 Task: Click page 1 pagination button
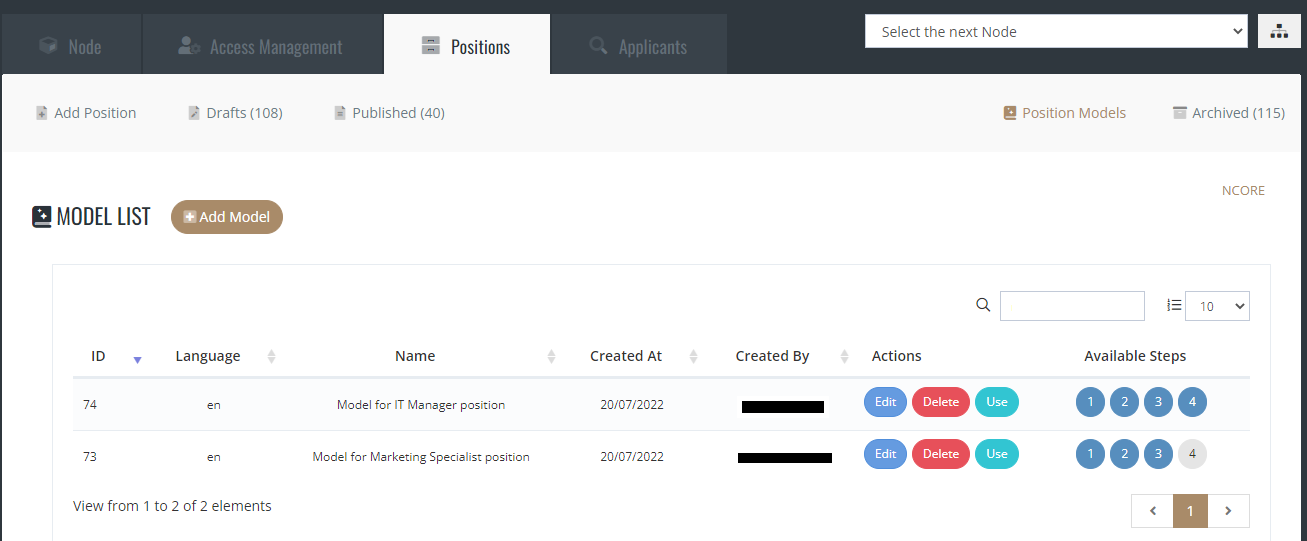[x=1190, y=511]
